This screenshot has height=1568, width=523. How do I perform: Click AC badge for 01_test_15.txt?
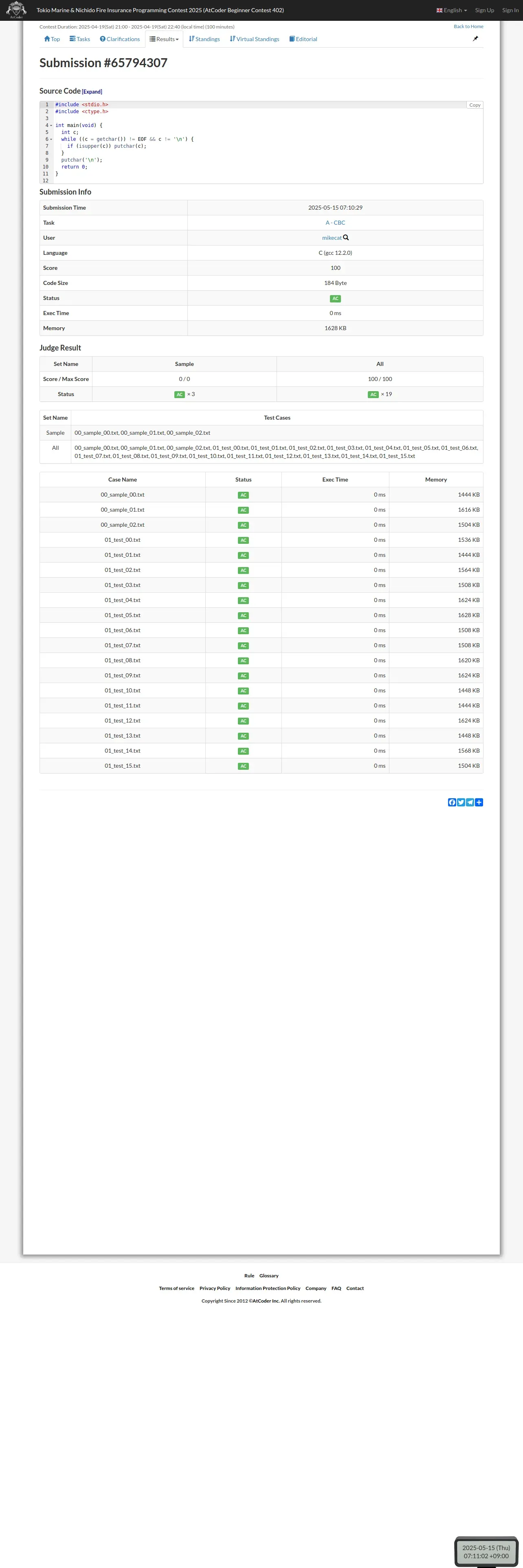pos(244,766)
